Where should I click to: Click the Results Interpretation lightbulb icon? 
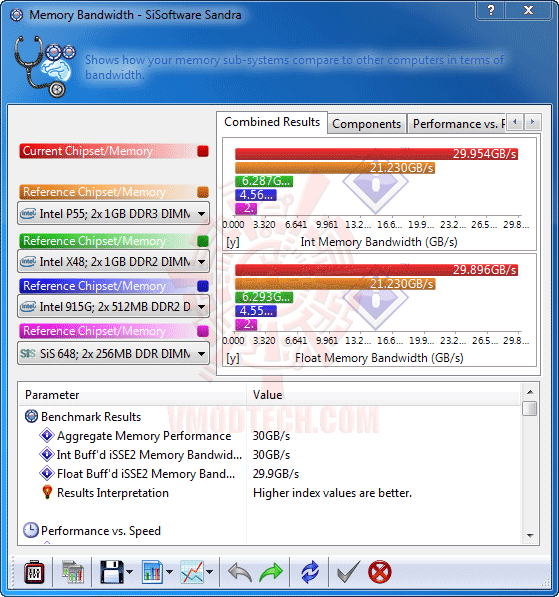pos(47,492)
